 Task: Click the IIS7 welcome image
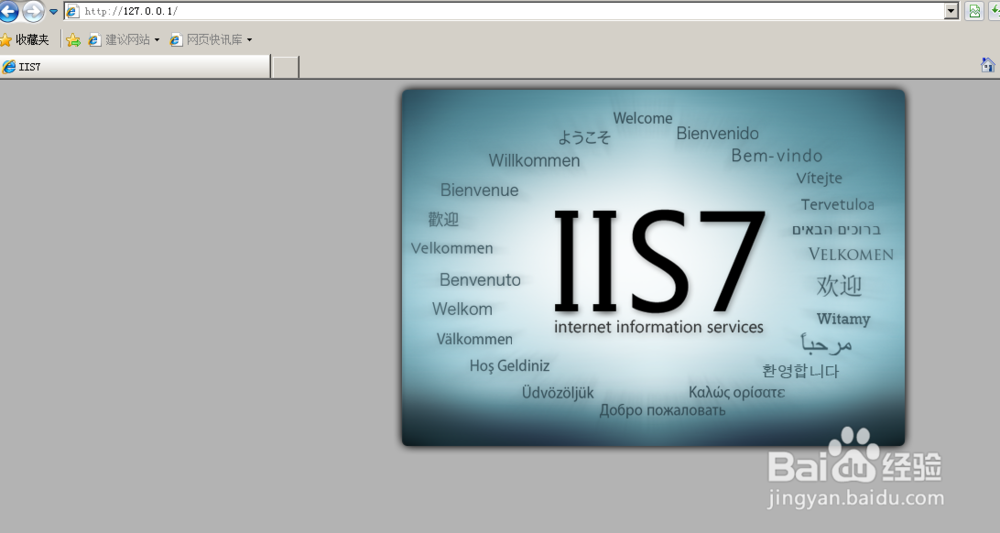pyautogui.click(x=653, y=267)
